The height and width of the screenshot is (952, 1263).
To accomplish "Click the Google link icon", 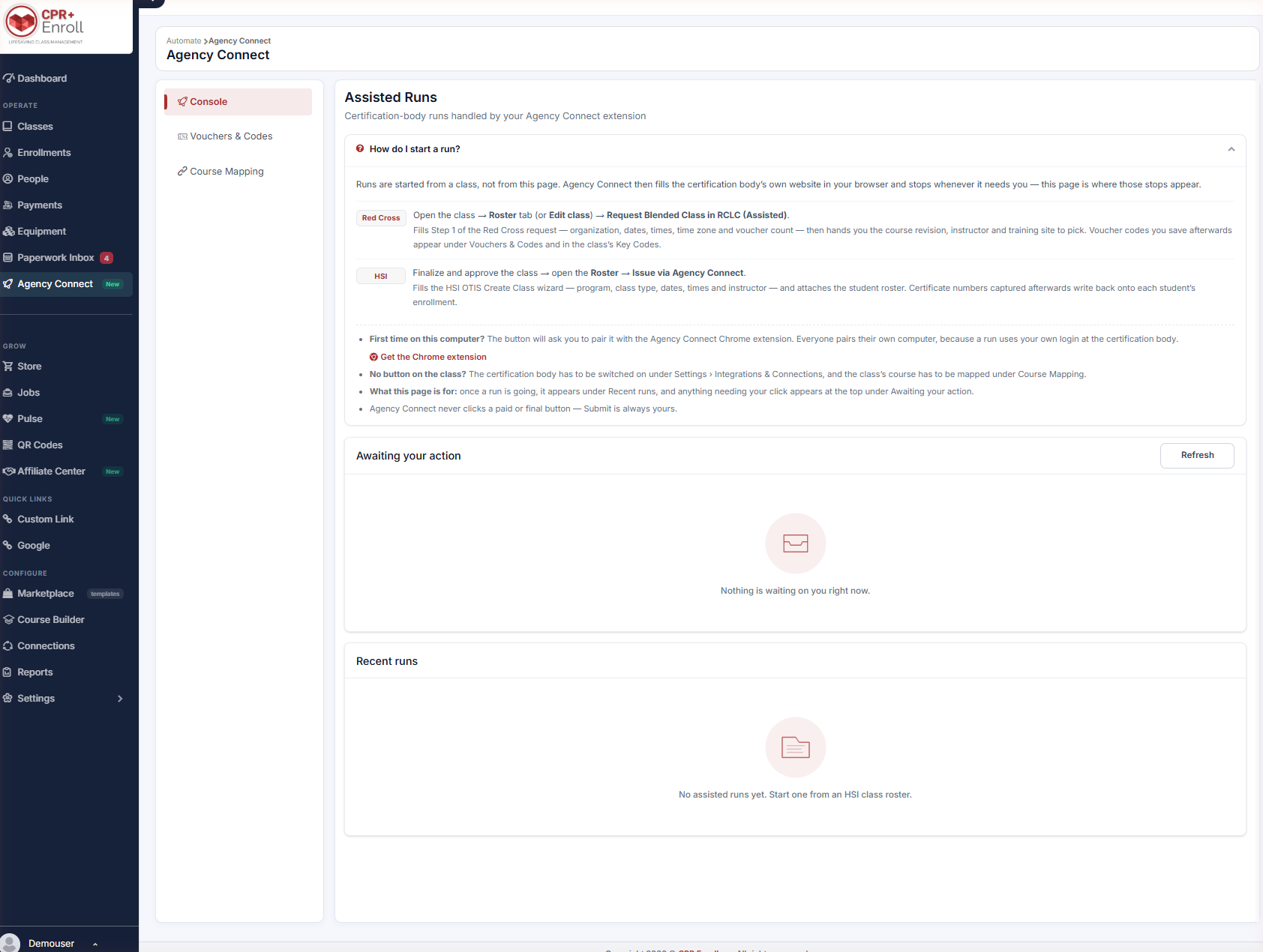I will coord(8,545).
